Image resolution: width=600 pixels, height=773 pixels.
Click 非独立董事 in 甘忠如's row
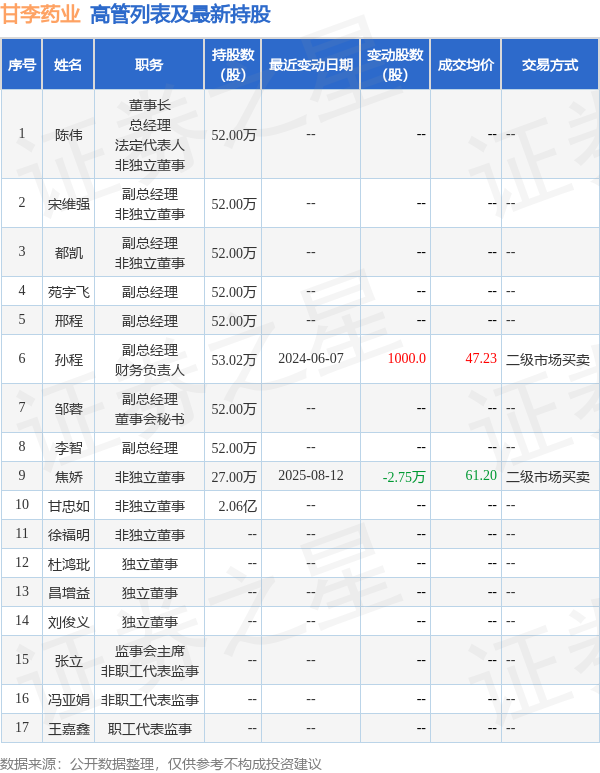(149, 506)
